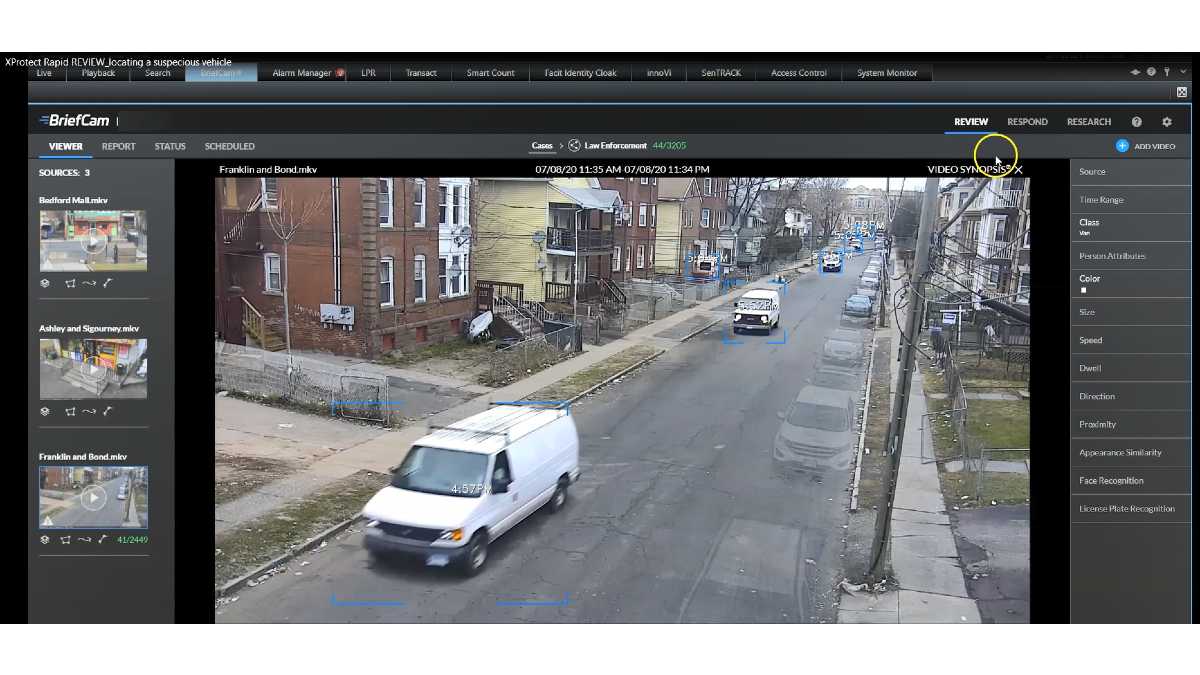The image size is (1200, 675).
Task: Select the RESPOND mode tab
Action: pyautogui.click(x=1027, y=122)
